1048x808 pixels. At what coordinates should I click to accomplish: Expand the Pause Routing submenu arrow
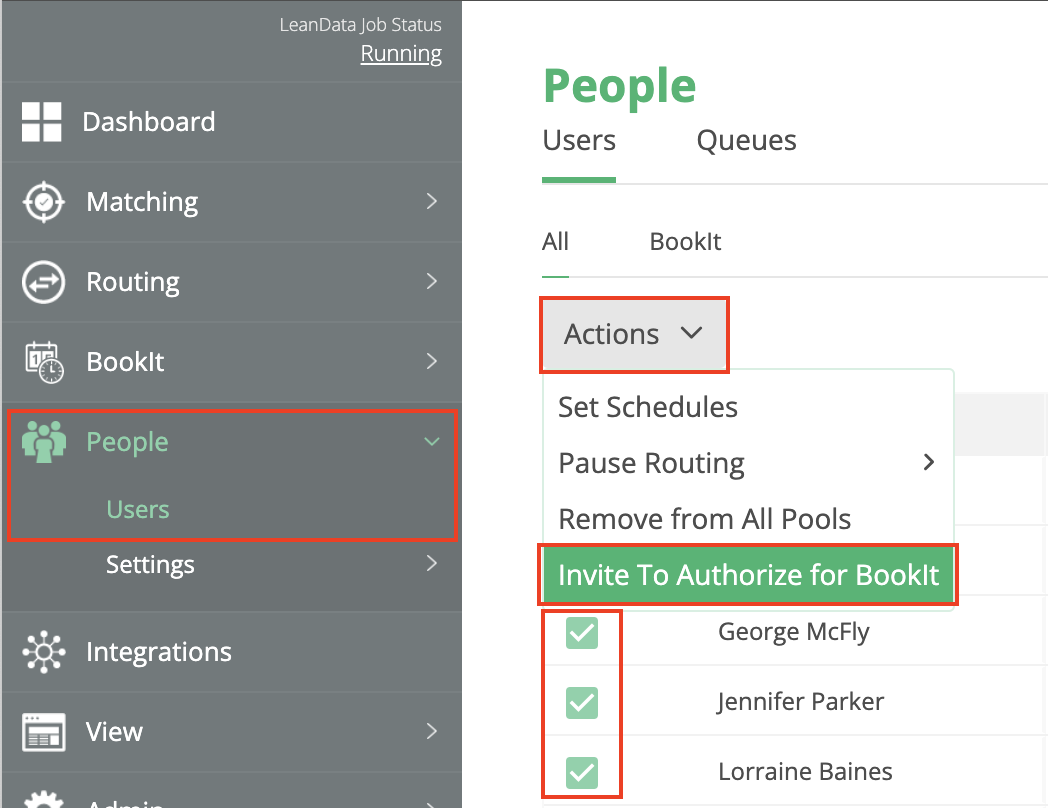pyautogui.click(x=929, y=462)
